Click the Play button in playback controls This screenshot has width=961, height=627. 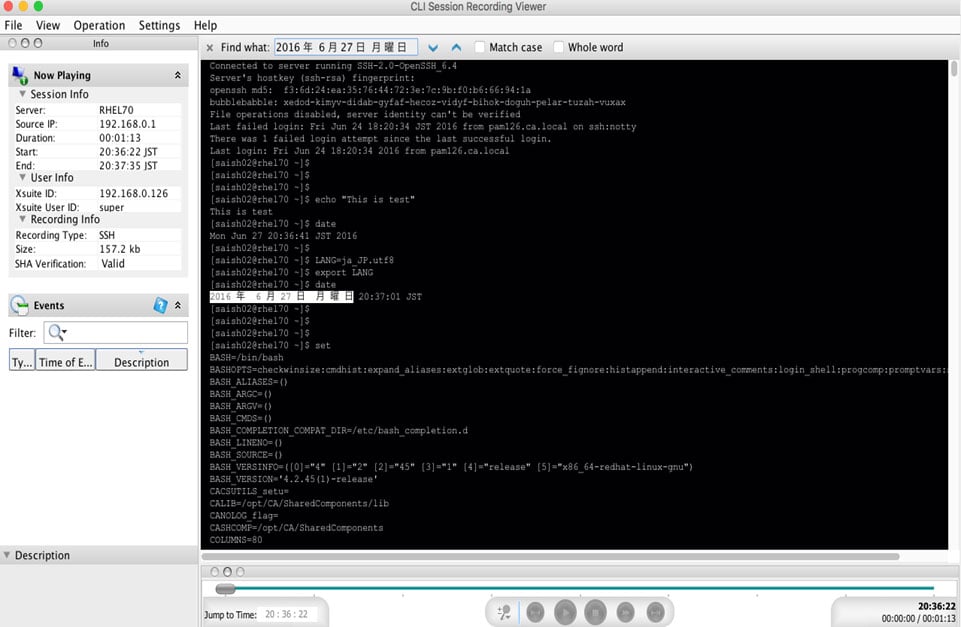[565, 612]
